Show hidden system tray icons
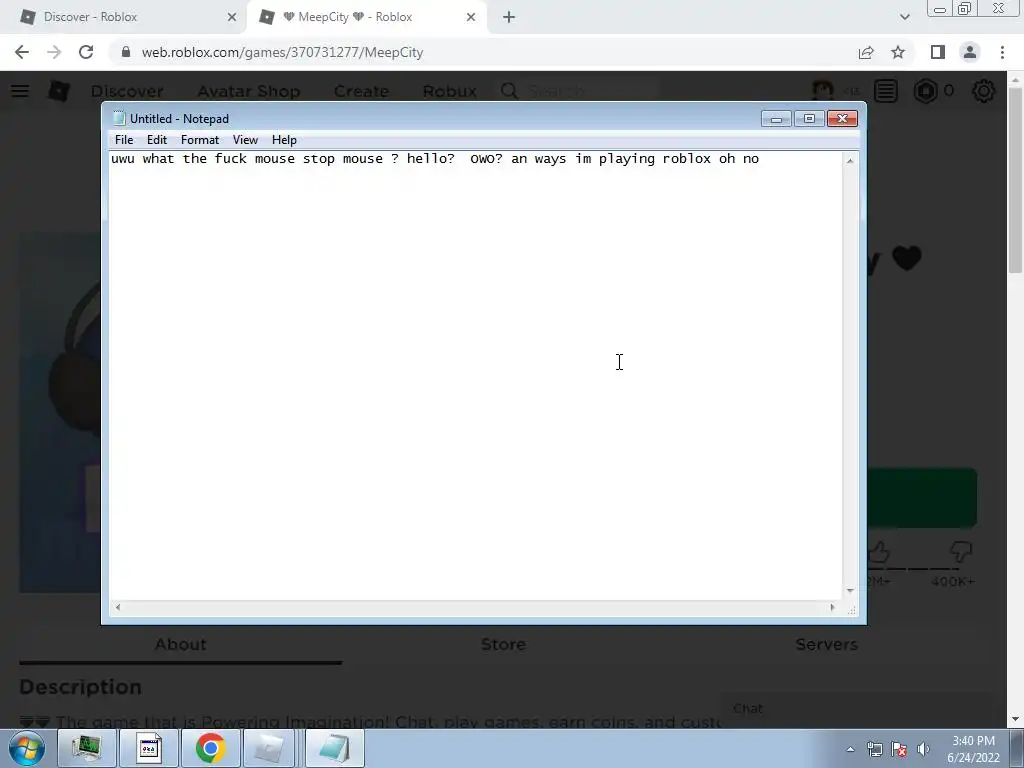 point(850,749)
